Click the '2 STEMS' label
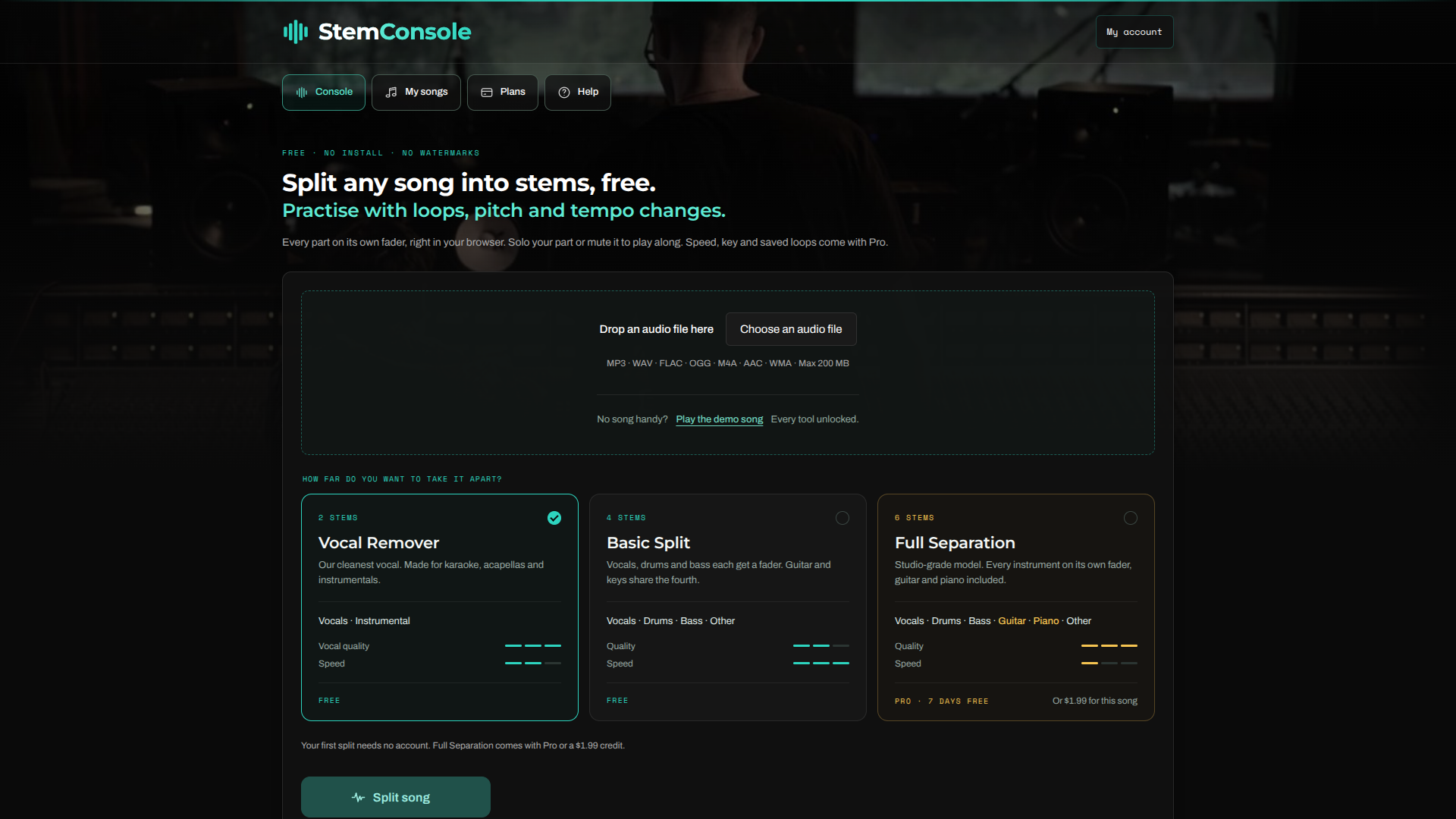Image resolution: width=1456 pixels, height=819 pixels. 338,518
